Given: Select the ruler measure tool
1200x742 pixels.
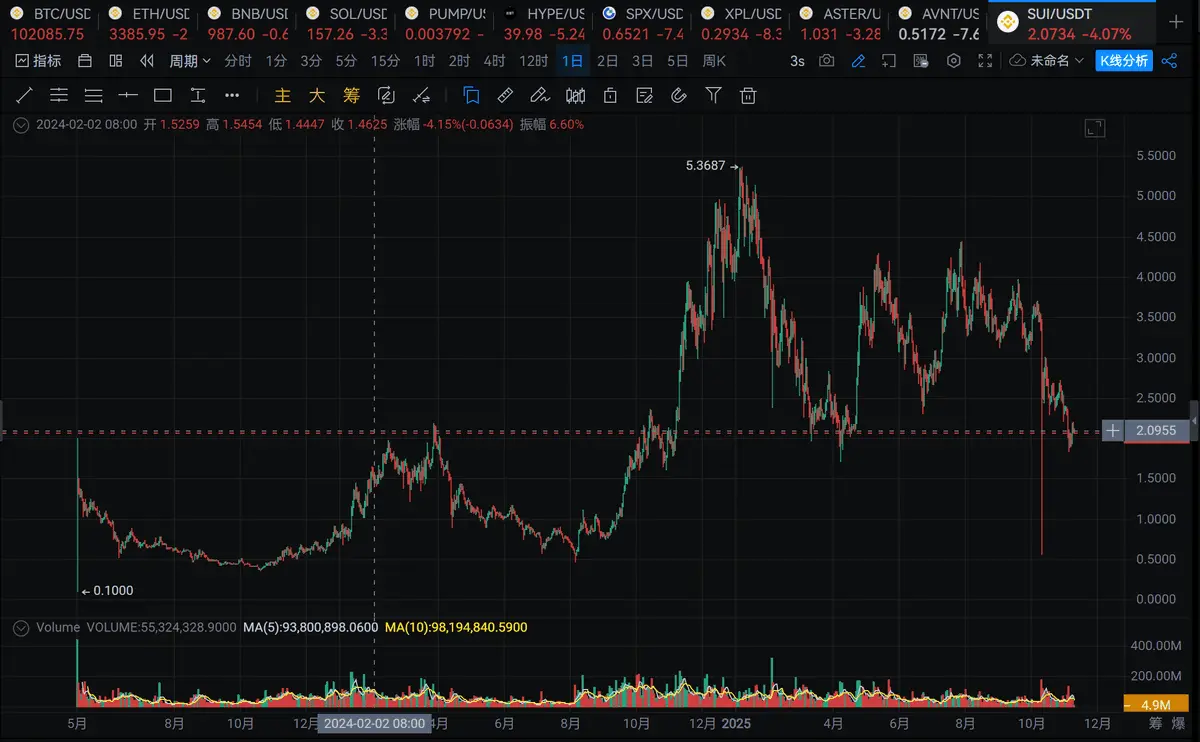Looking at the screenshot, I should pos(505,96).
